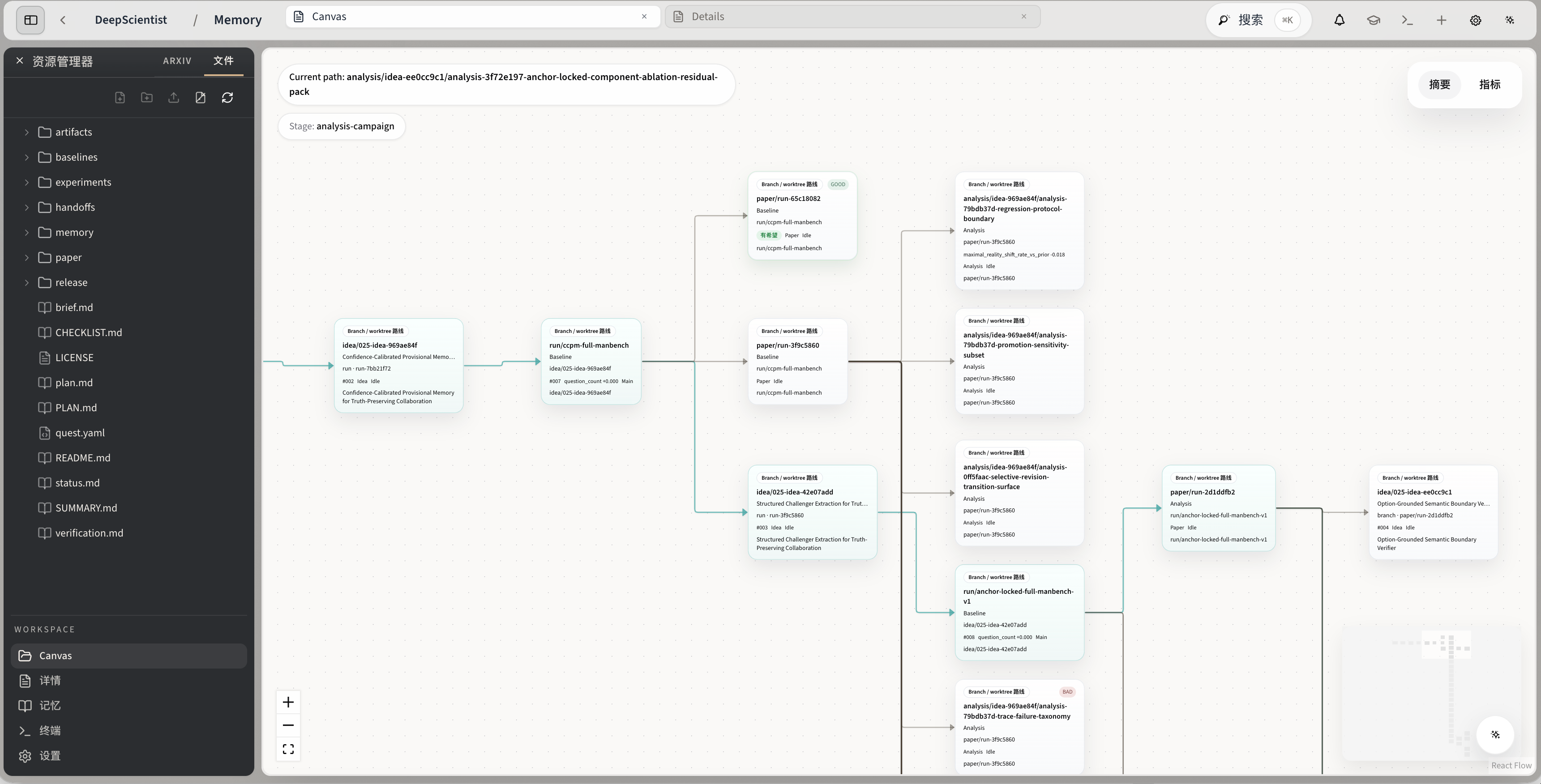Open the Details tab

(708, 16)
